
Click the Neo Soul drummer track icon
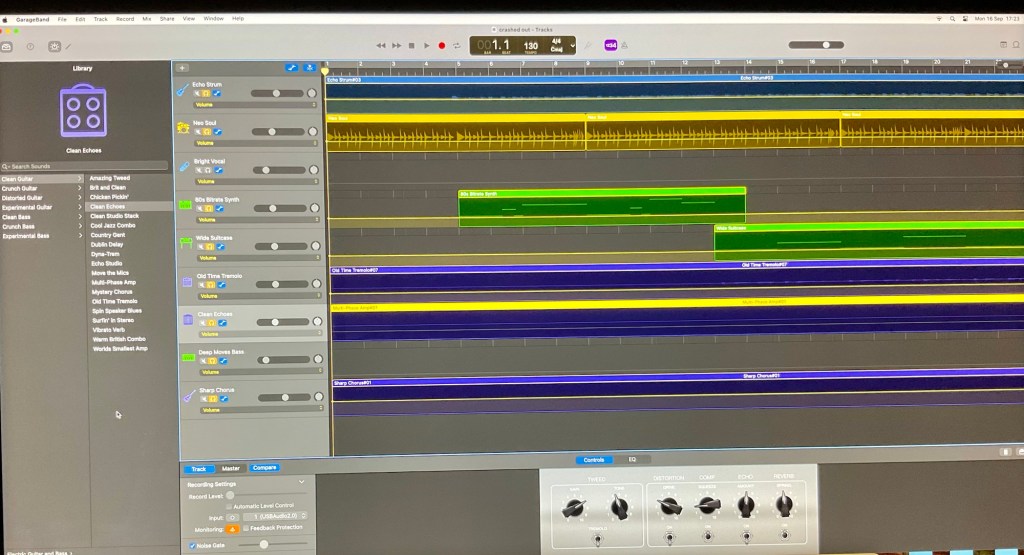(183, 128)
